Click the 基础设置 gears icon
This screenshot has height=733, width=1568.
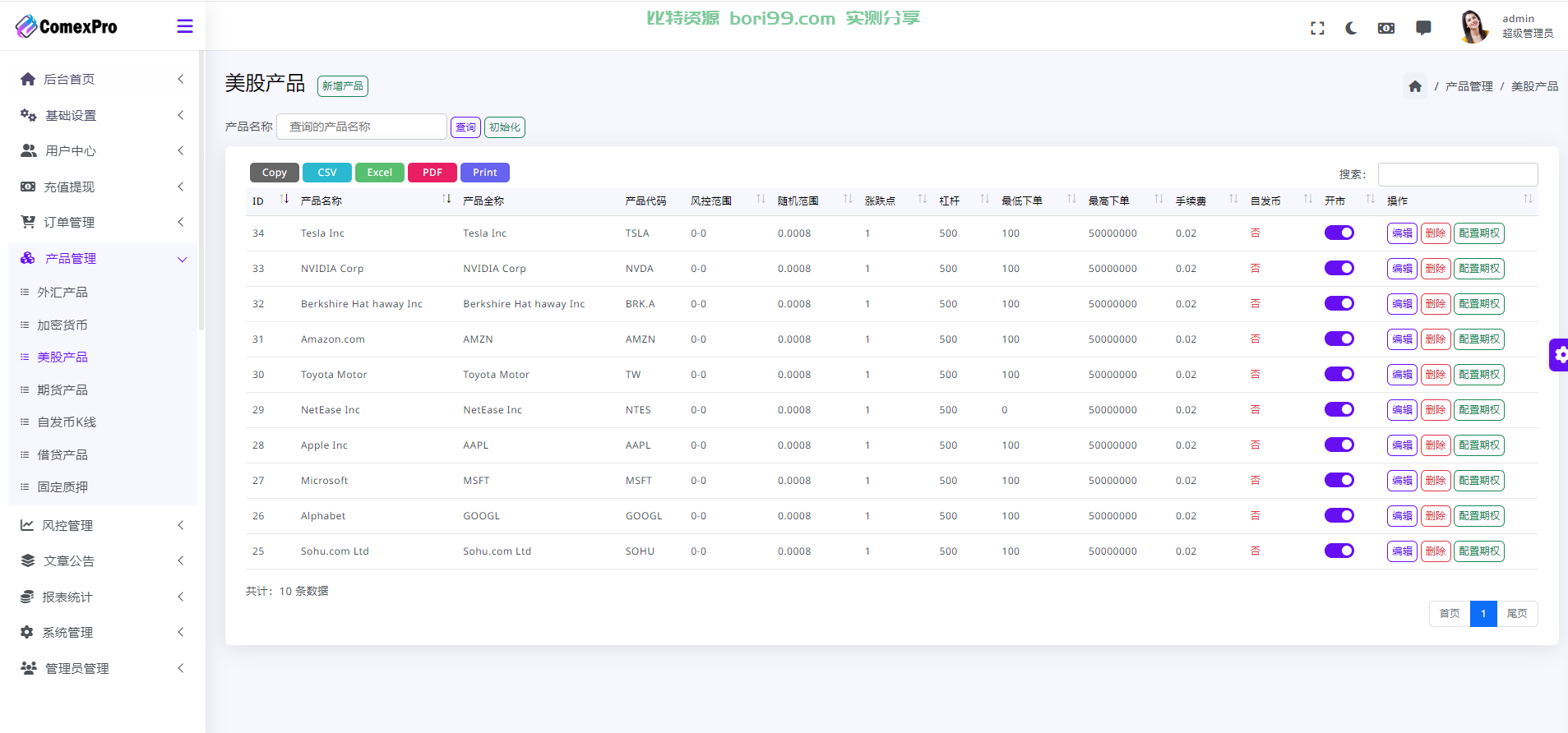(28, 115)
